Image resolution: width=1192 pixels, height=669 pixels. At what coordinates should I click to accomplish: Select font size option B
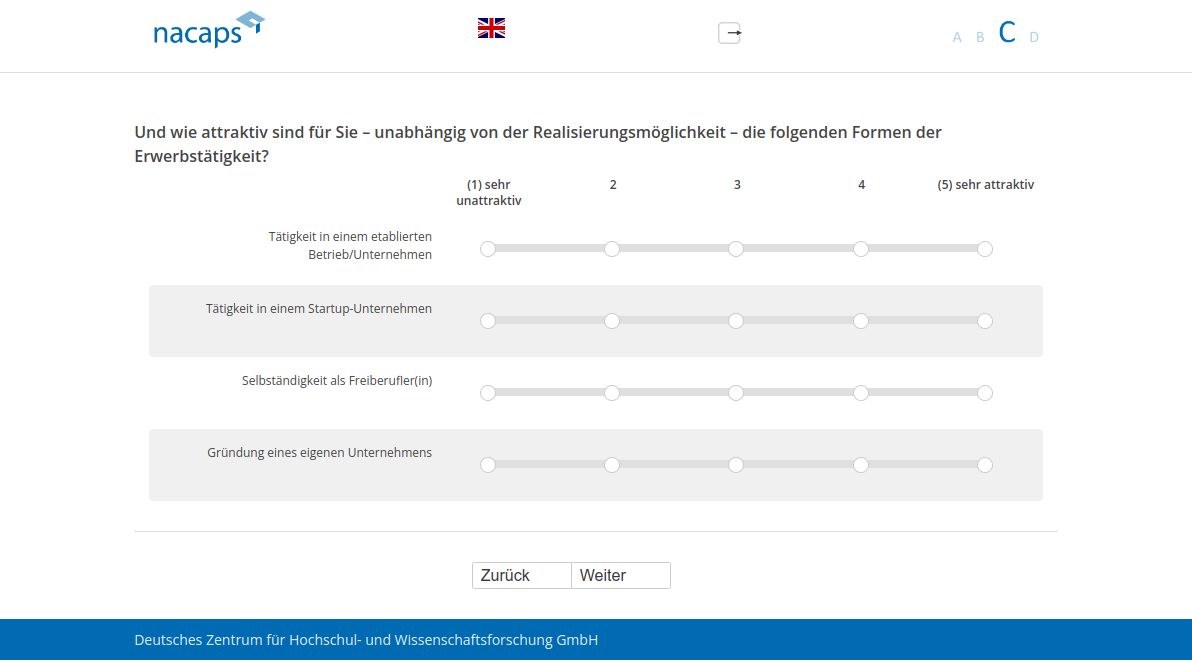pos(980,37)
